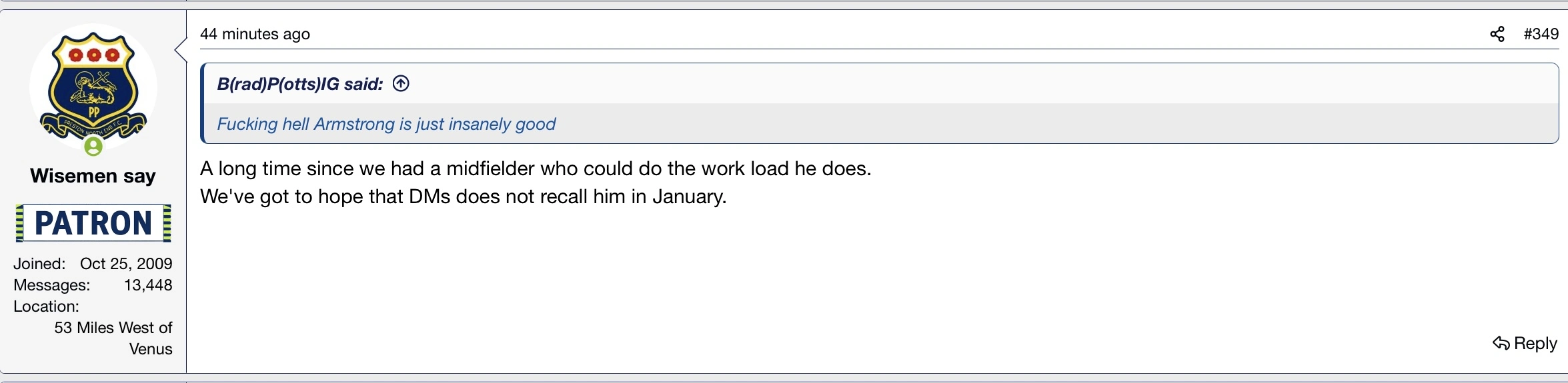Click the "53 Miles West of Venus" location
This screenshot has width=1568, height=383.
(113, 338)
